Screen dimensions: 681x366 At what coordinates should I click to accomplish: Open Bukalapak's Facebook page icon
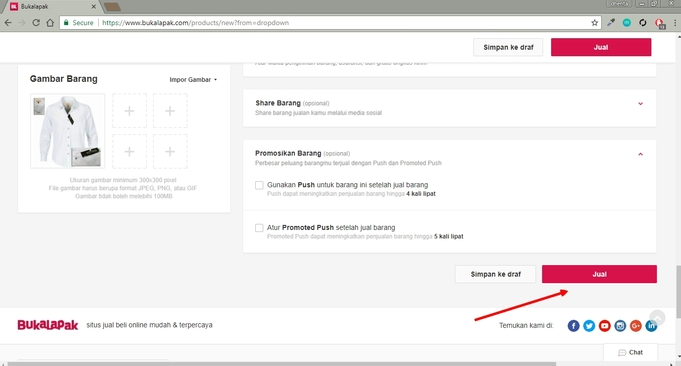573,326
